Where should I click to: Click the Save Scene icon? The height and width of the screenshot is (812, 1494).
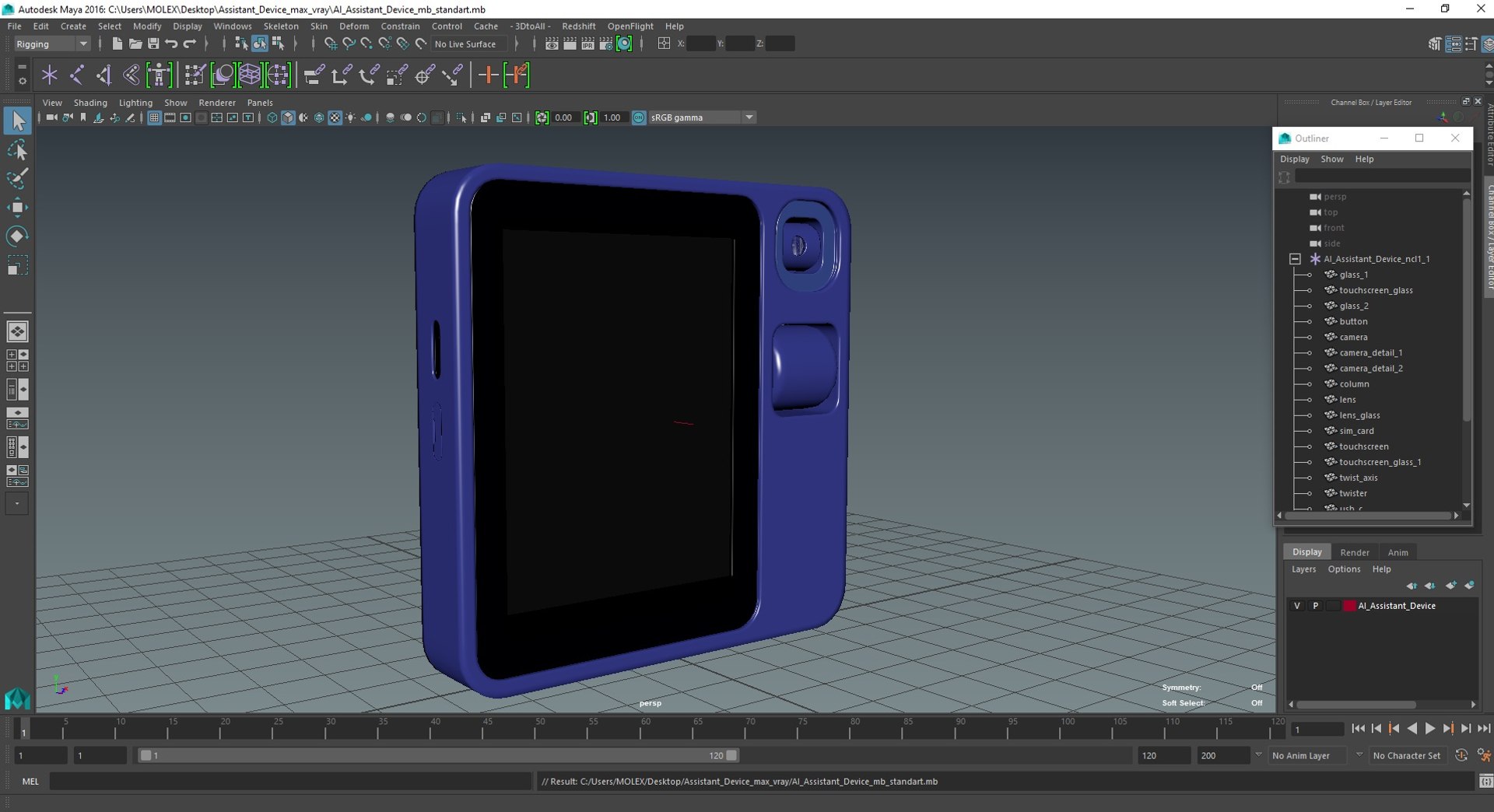coord(153,44)
